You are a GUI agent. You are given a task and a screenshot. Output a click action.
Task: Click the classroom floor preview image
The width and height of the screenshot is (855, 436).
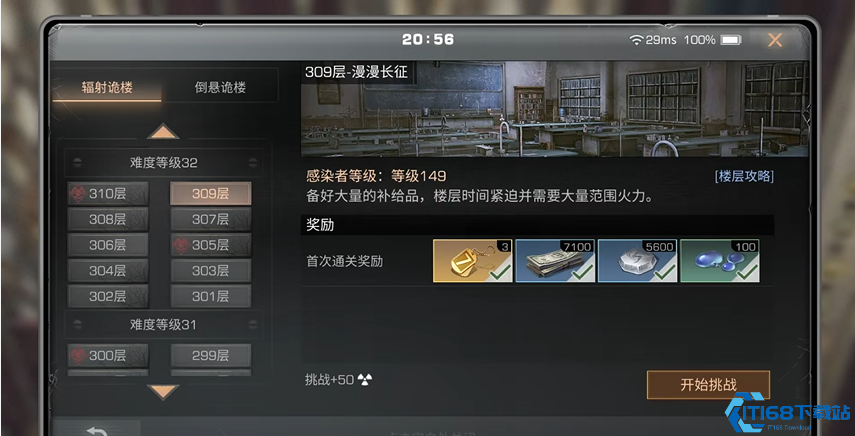pos(555,109)
